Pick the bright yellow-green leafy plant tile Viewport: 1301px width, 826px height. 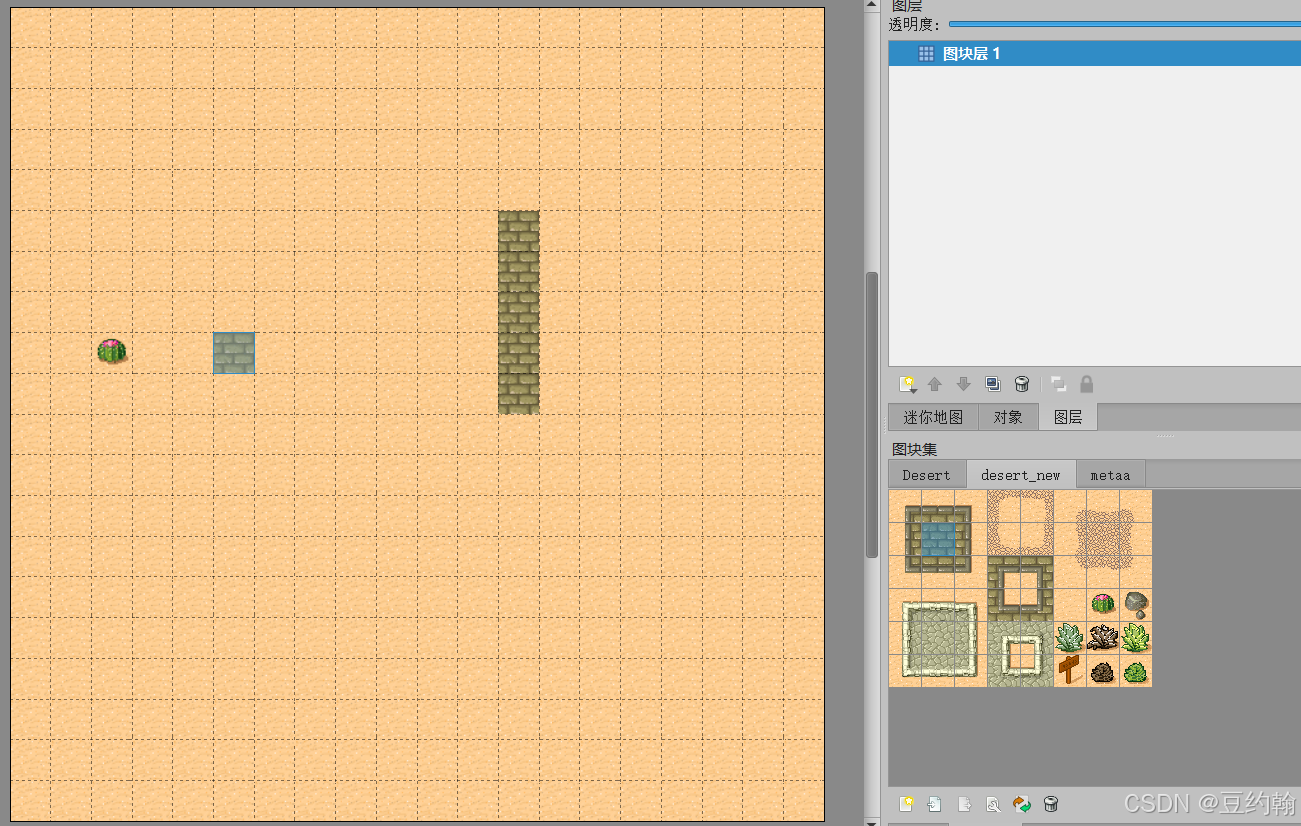coord(1136,637)
